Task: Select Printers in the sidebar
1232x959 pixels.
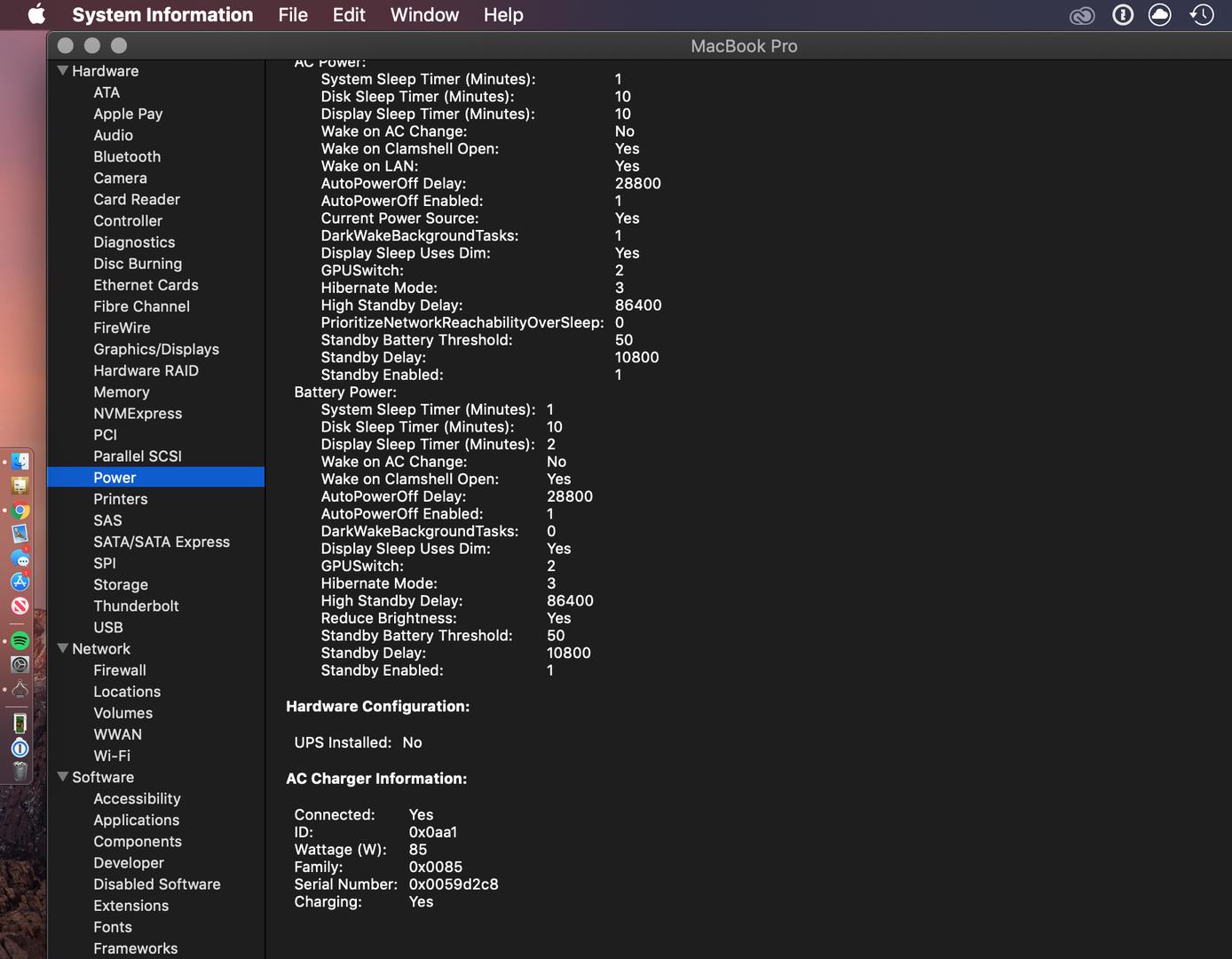Action: point(121,499)
